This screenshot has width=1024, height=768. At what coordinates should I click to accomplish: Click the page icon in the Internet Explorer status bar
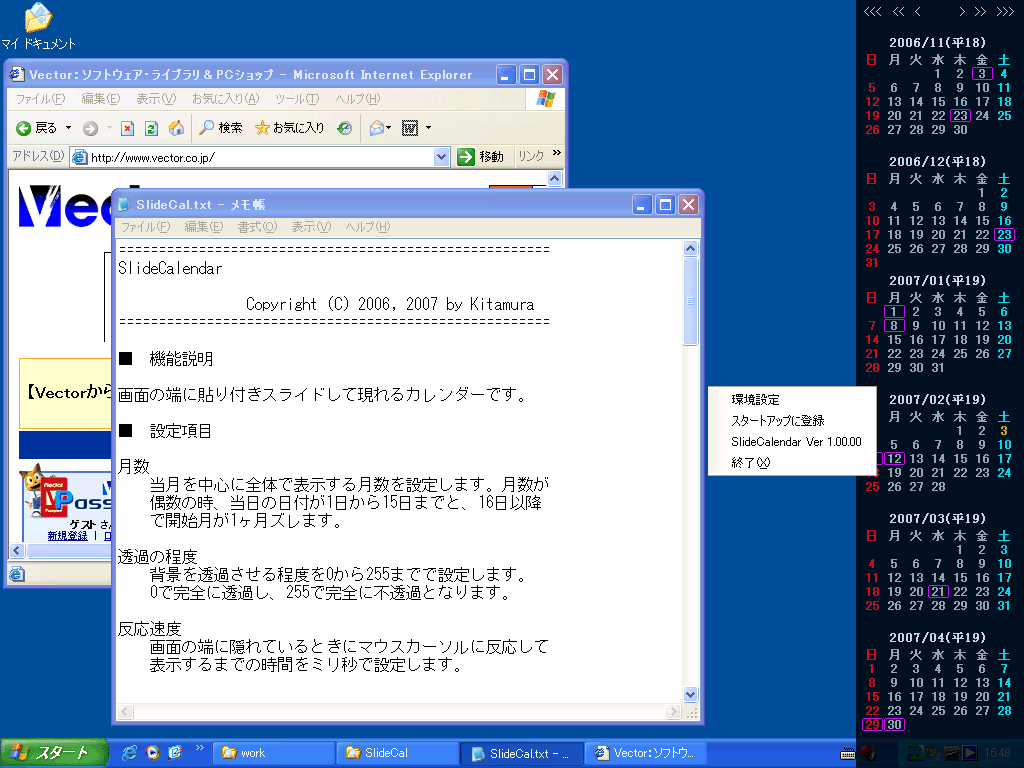coord(17,574)
